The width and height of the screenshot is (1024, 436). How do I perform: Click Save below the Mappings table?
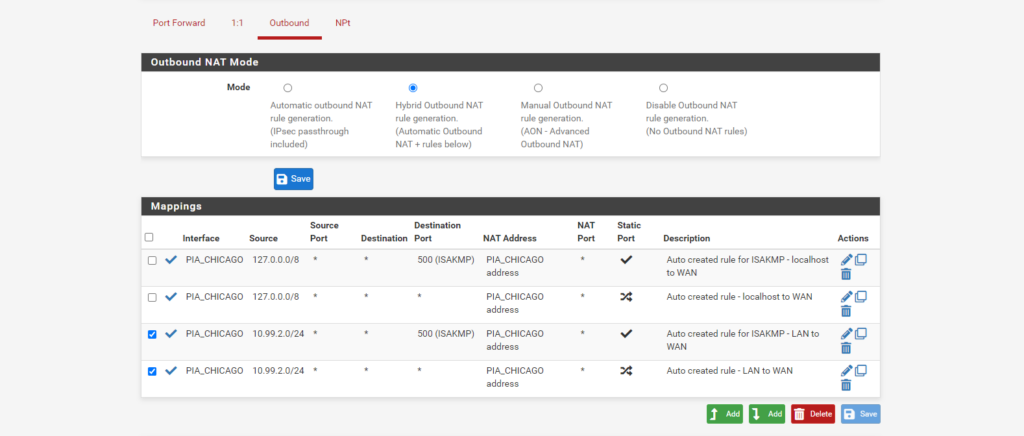point(860,414)
